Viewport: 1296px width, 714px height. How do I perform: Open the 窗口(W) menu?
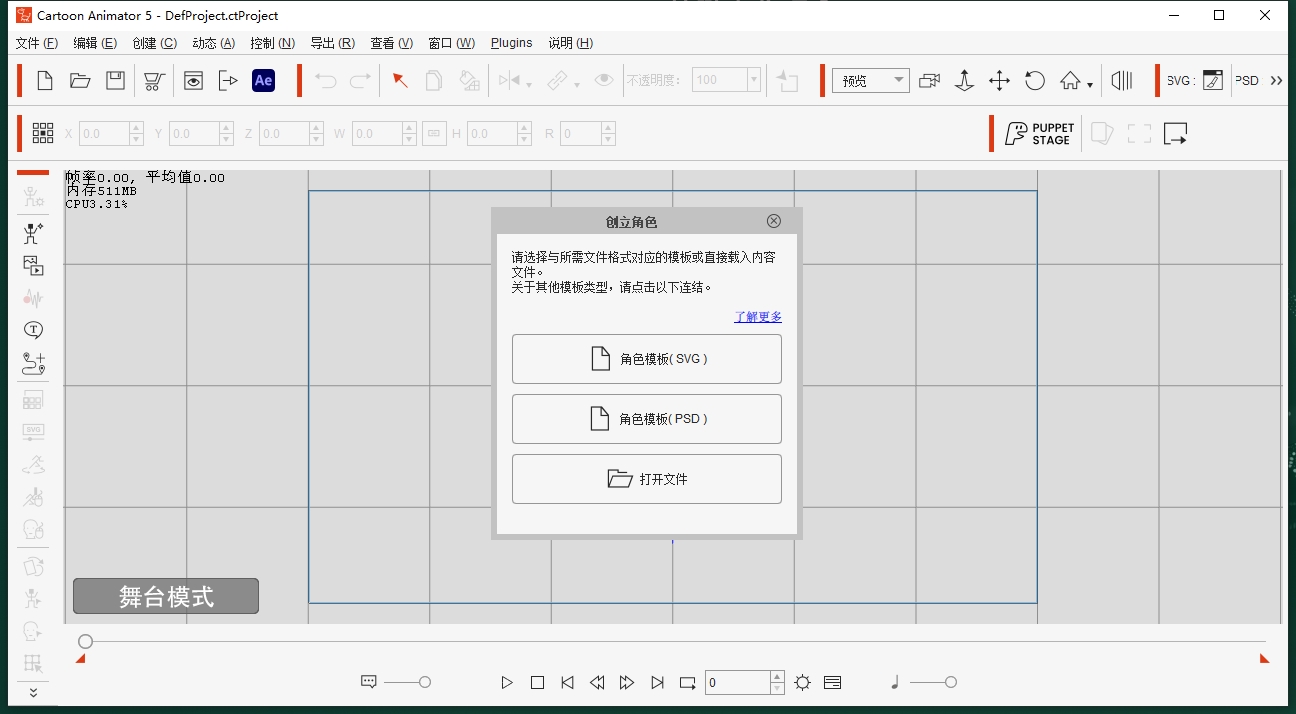[x=451, y=43]
